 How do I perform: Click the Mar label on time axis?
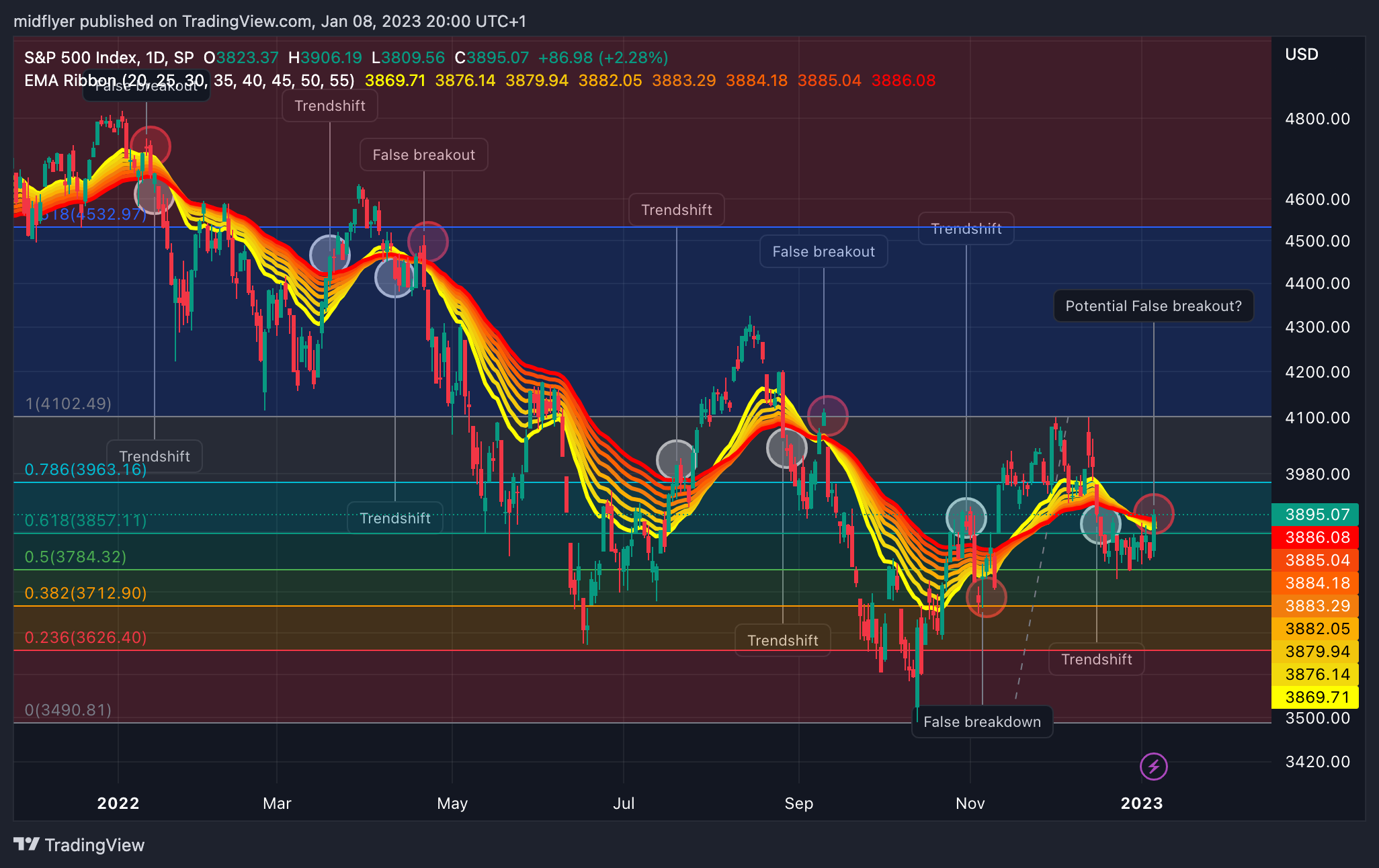277,804
